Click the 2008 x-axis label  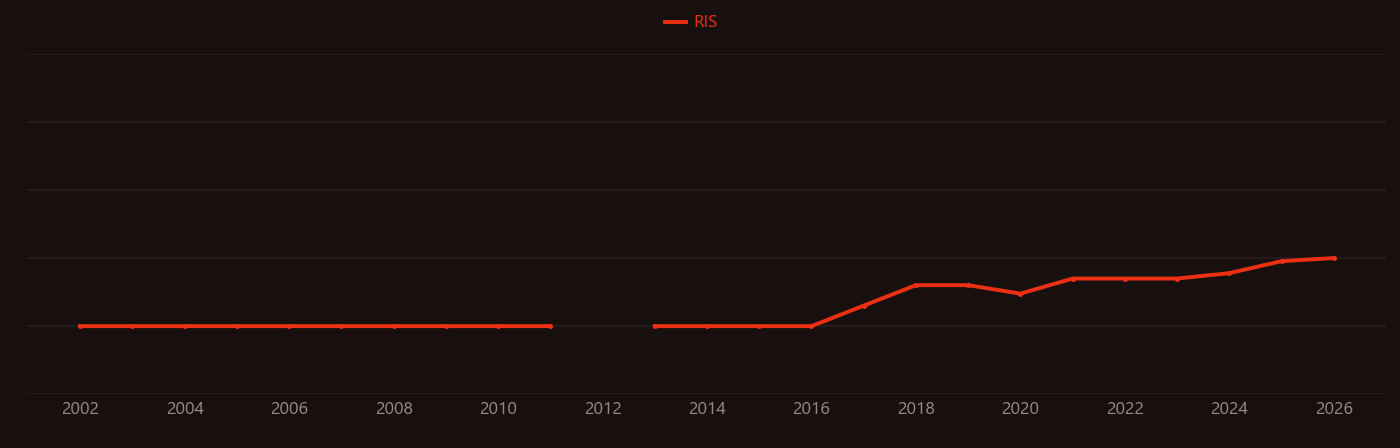click(x=394, y=408)
